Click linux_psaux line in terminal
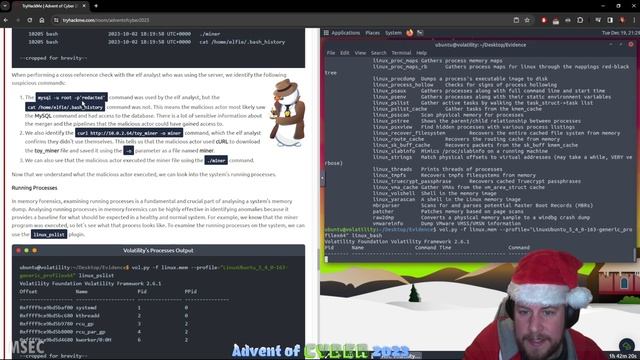Screen dimensions: 640x360 click(x=489, y=91)
